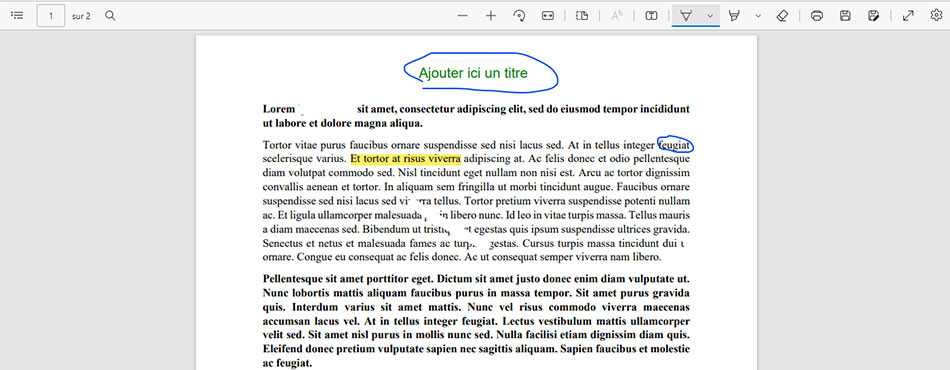Select the Add text tool

tap(651, 16)
